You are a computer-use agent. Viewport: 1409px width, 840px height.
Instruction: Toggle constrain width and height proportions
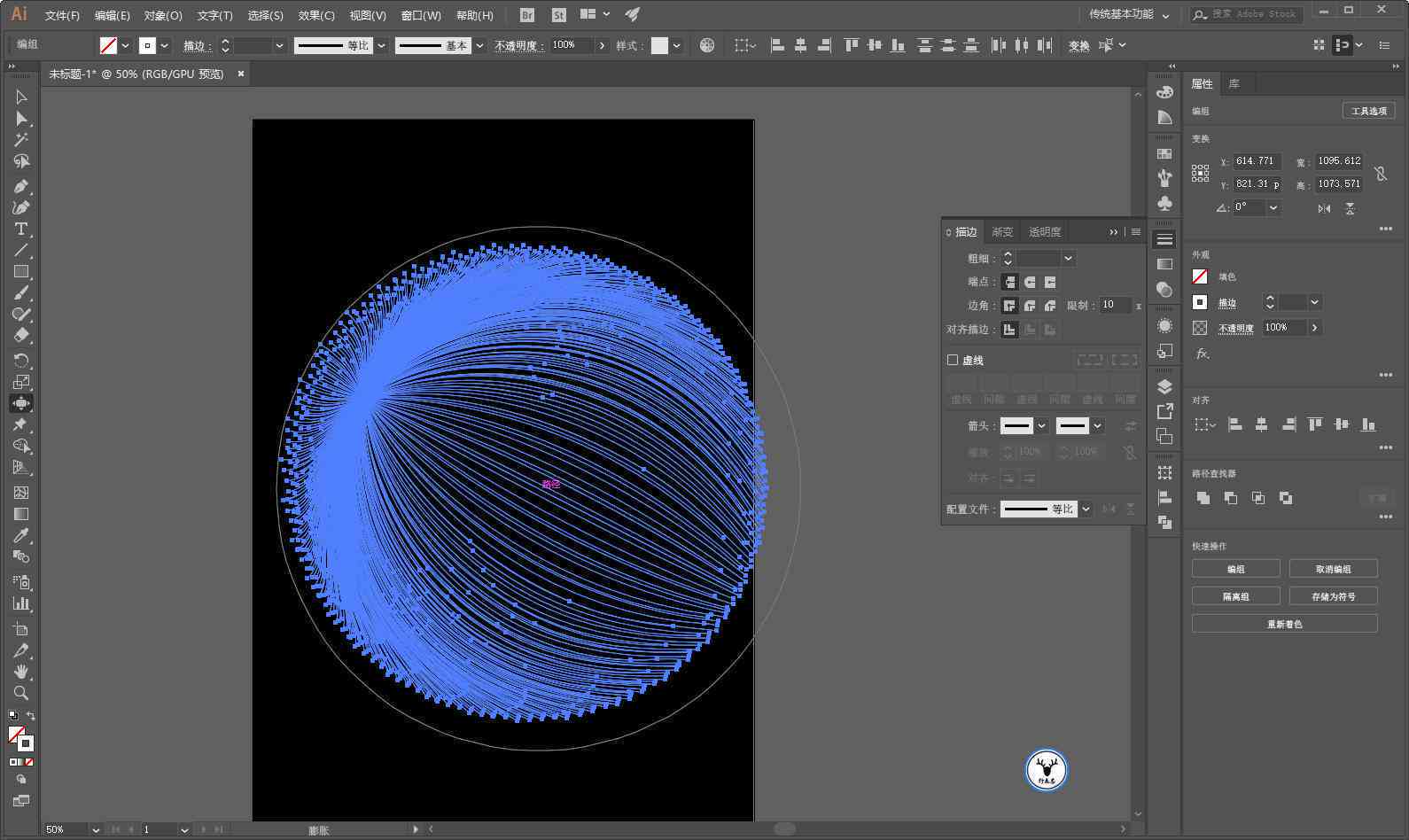coord(1381,173)
